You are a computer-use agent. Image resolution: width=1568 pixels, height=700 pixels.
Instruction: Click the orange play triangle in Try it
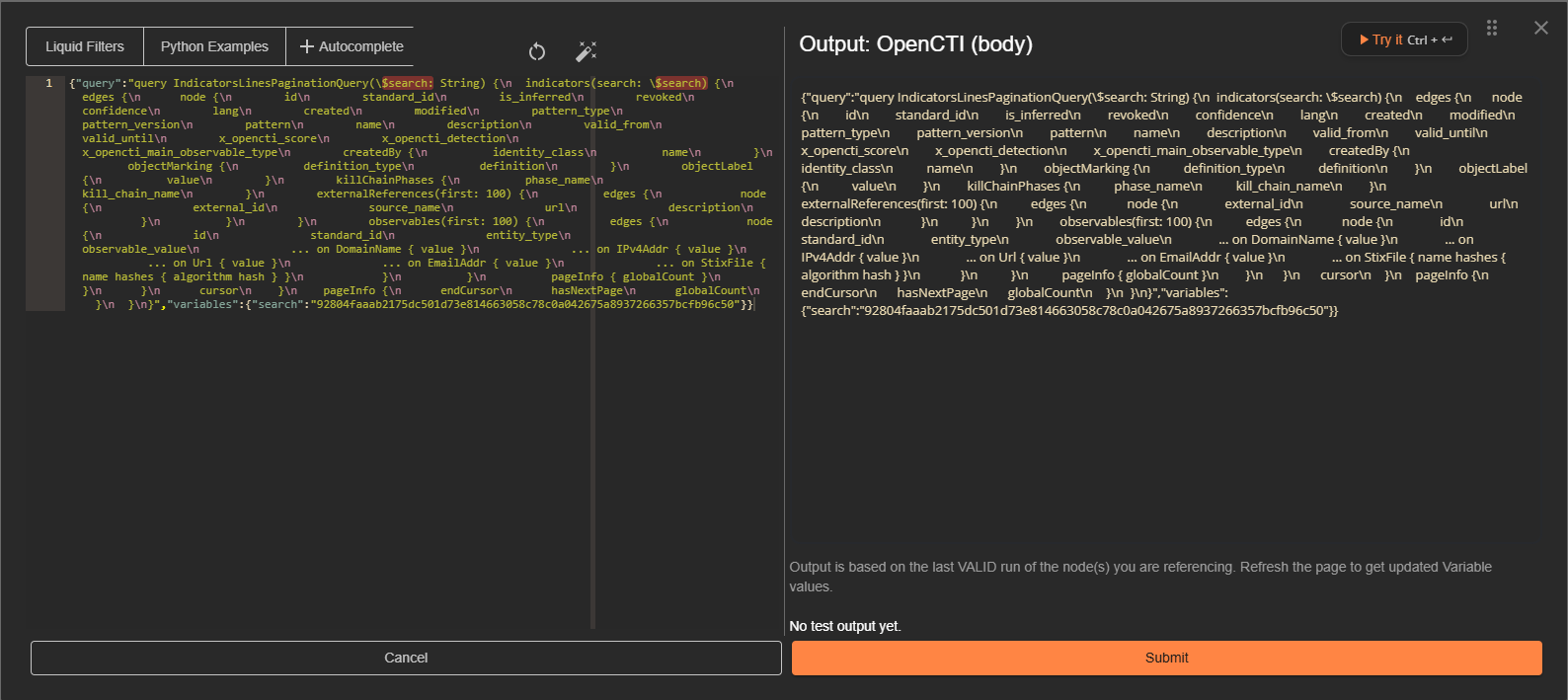1363,39
